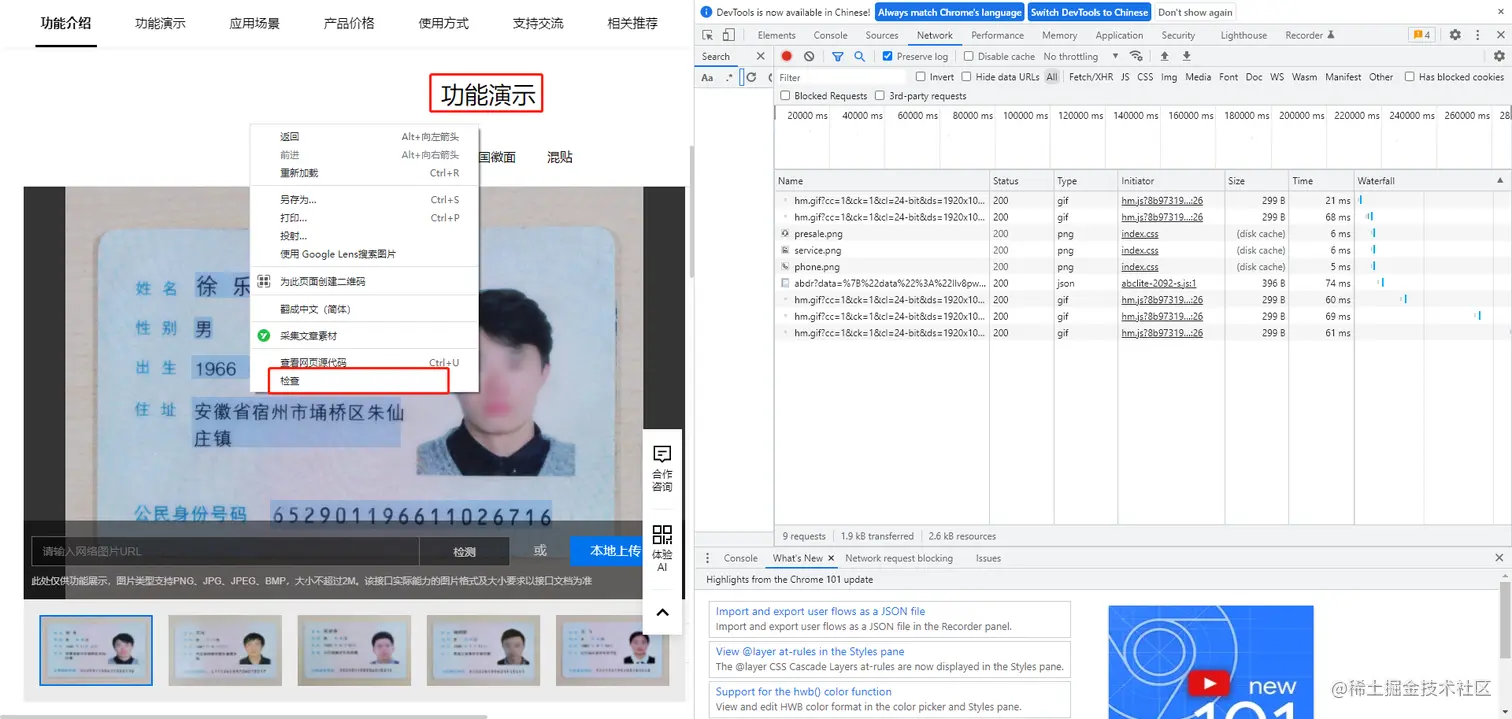Screen dimensions: 1512x719
Task: Sort requests by the Status column header
Action: [1022, 181]
